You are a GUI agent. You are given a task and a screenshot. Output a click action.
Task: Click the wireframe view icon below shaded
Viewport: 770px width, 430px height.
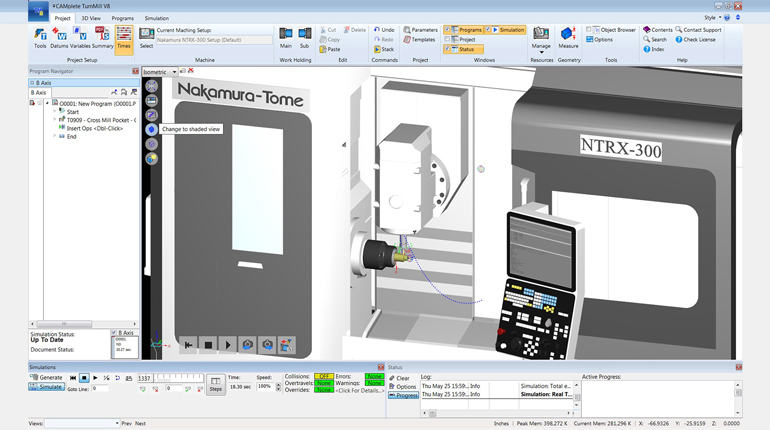[152, 144]
